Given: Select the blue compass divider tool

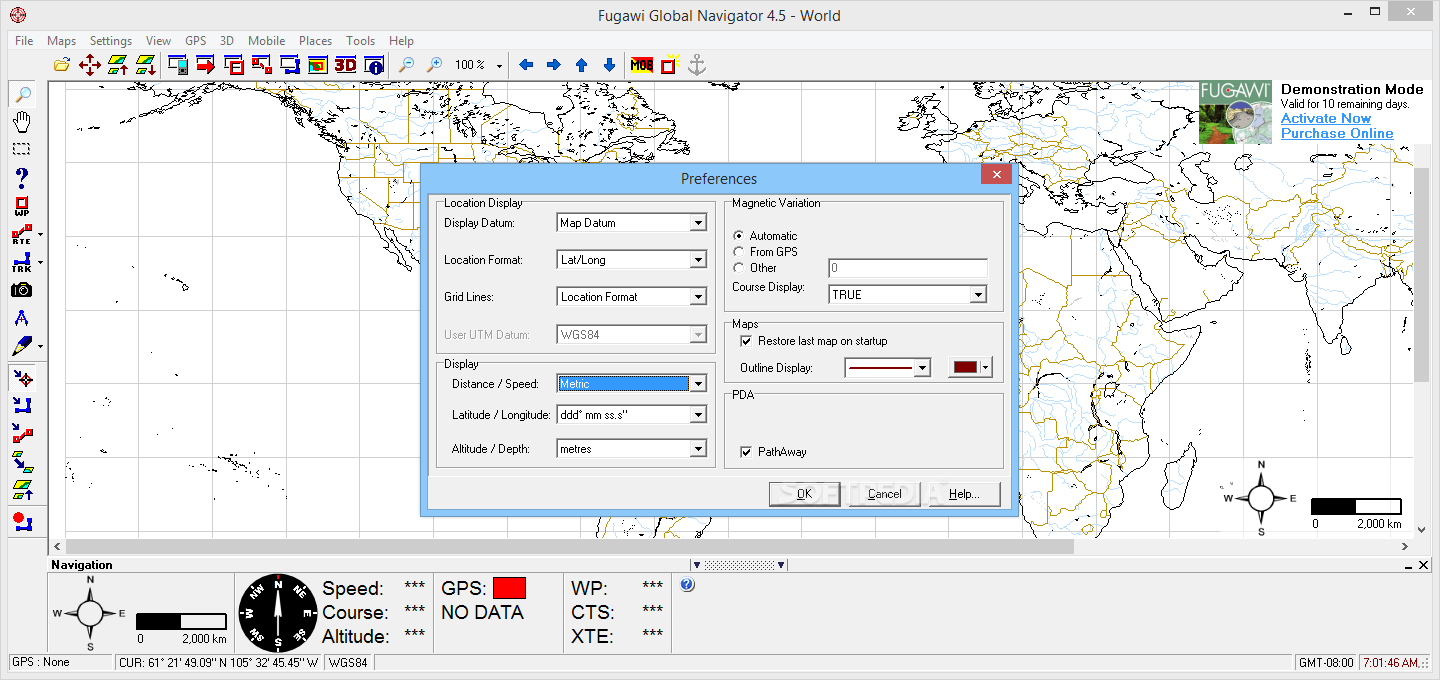Looking at the screenshot, I should 21,318.
